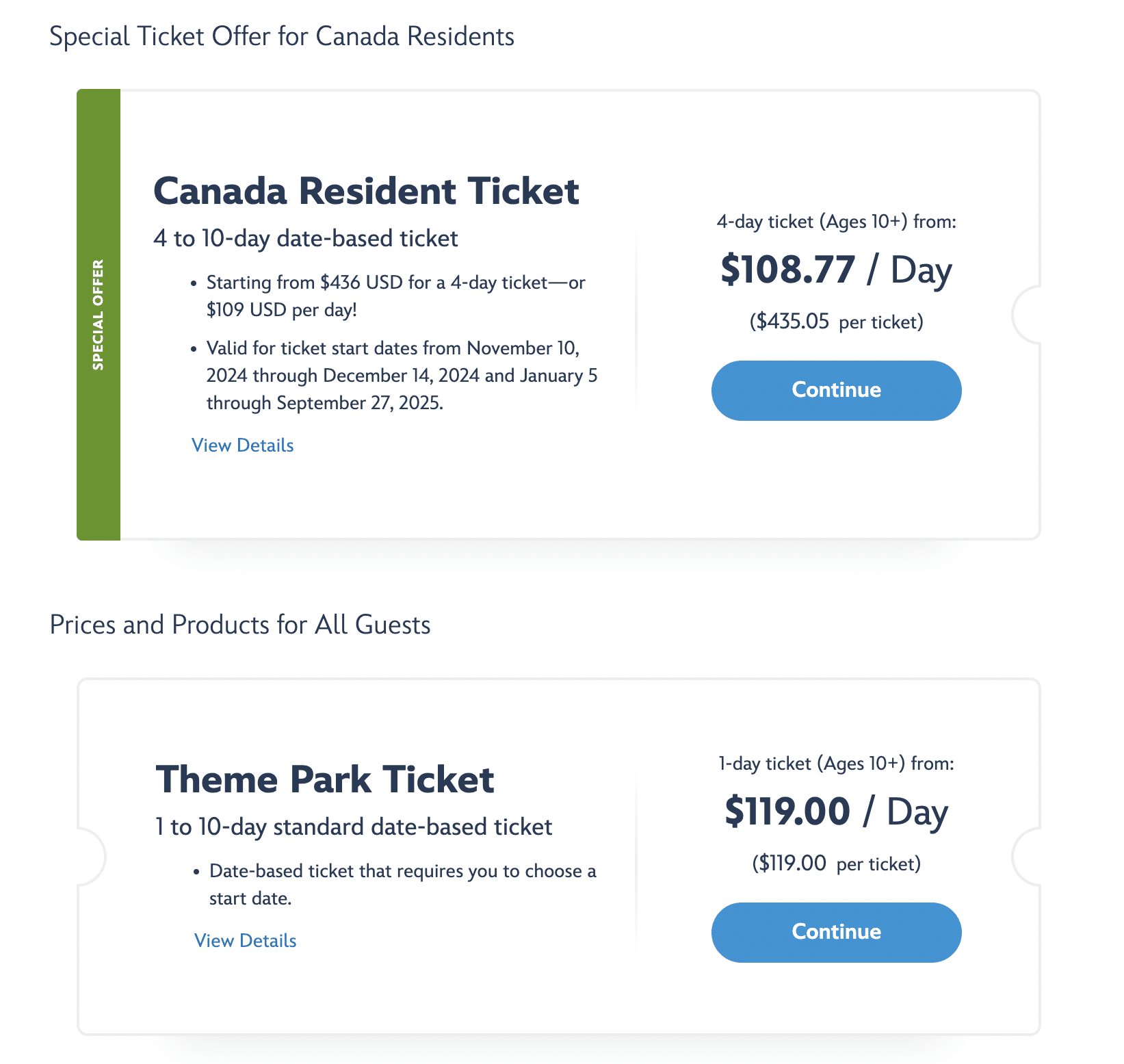The image size is (1124, 1064).
Task: Open View Details for Canada Resident Ticket
Action: 242,445
